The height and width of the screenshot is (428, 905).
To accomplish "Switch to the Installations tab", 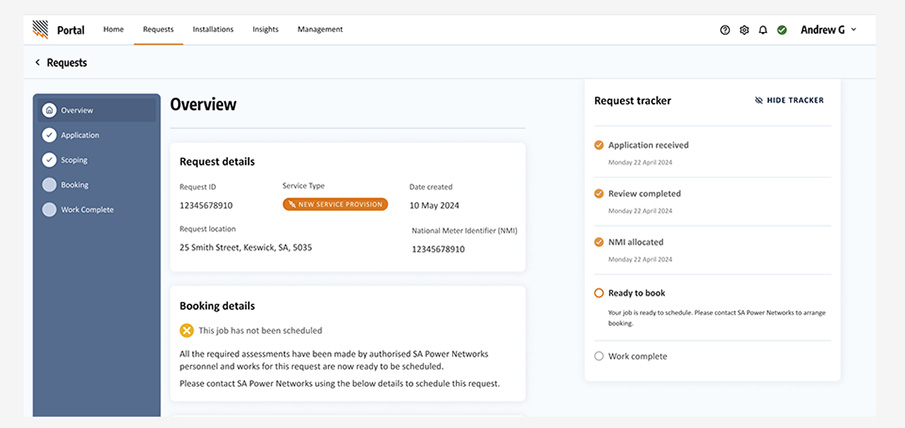I will coord(213,29).
